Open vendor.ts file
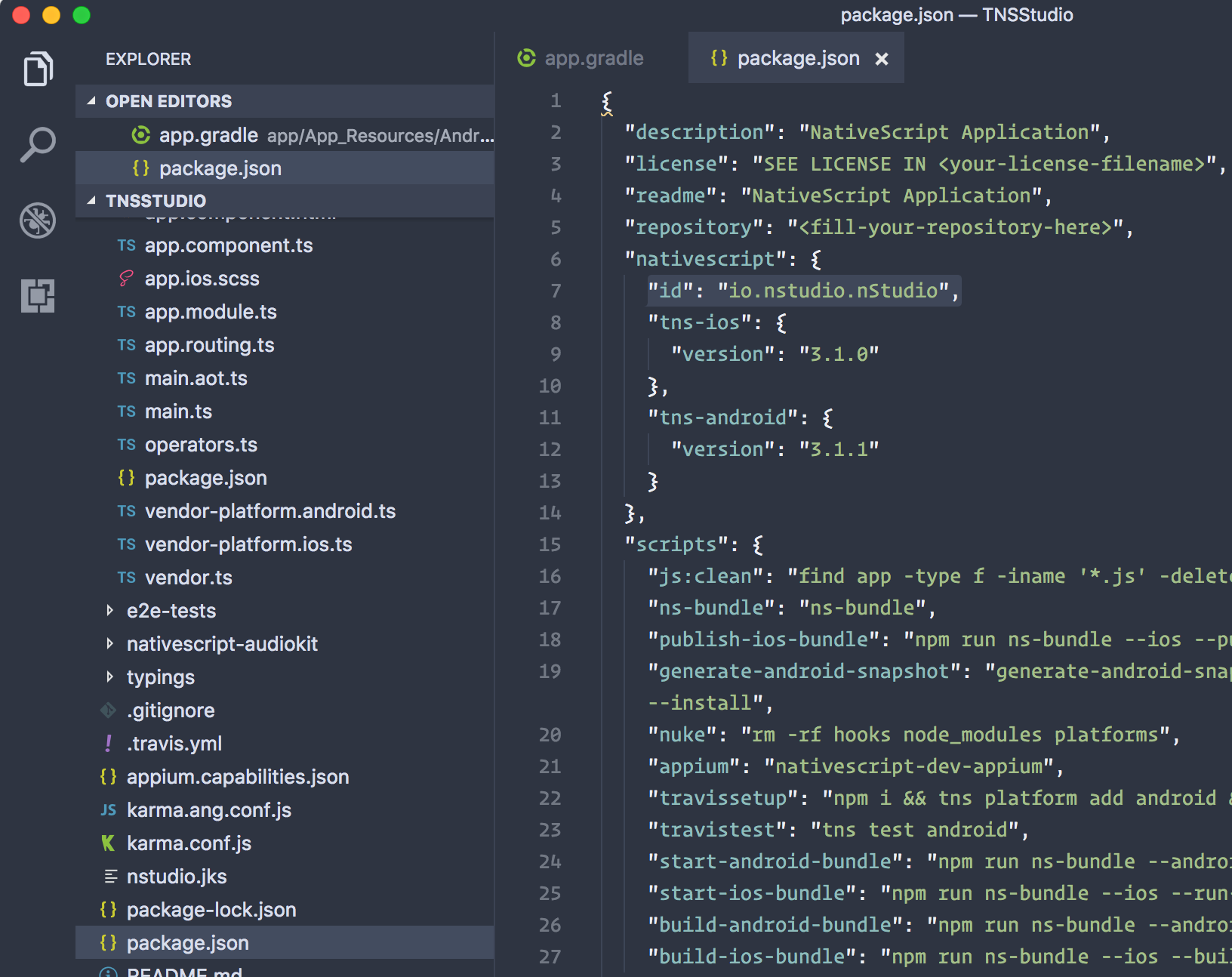 pyautogui.click(x=285, y=578)
